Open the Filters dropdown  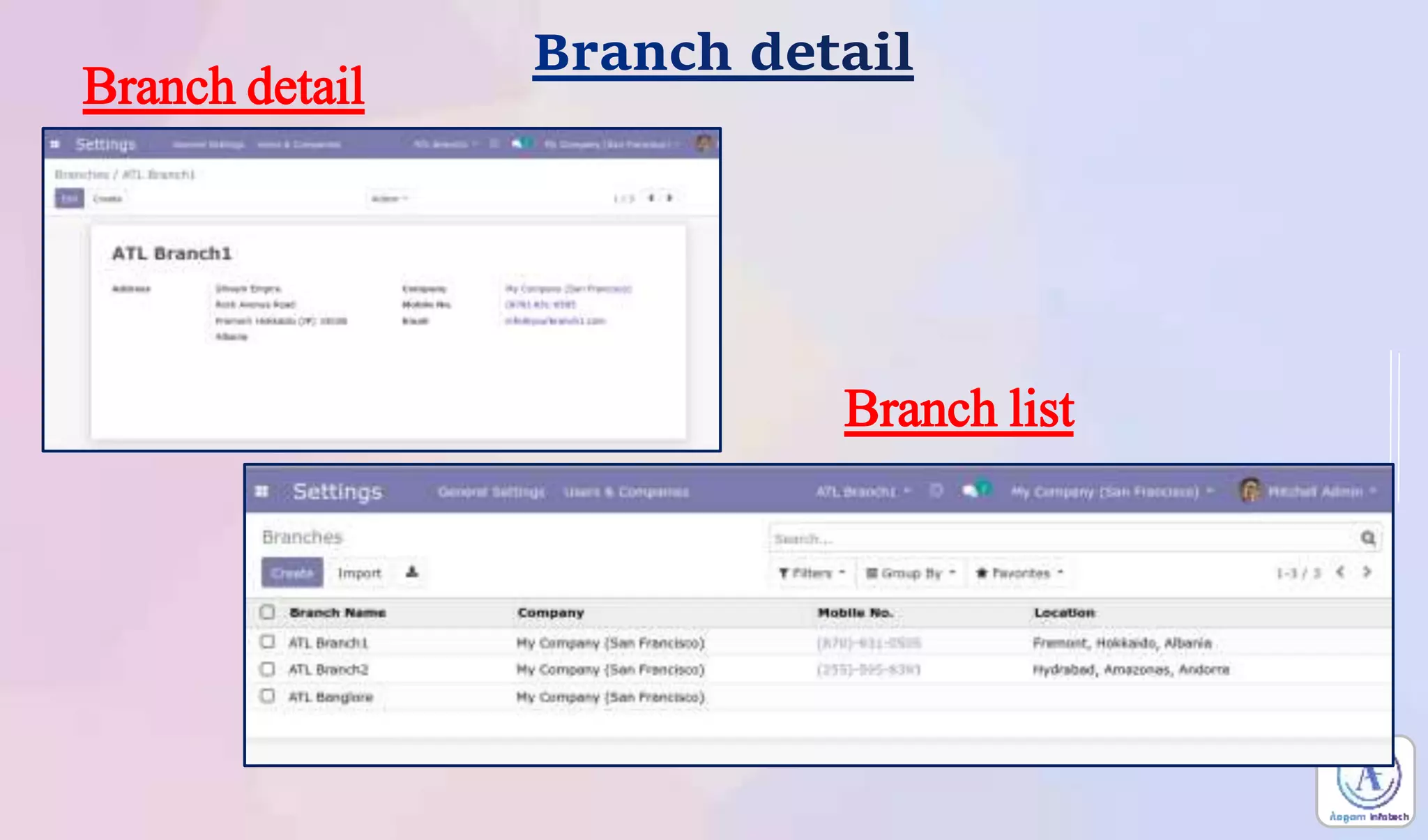[812, 573]
